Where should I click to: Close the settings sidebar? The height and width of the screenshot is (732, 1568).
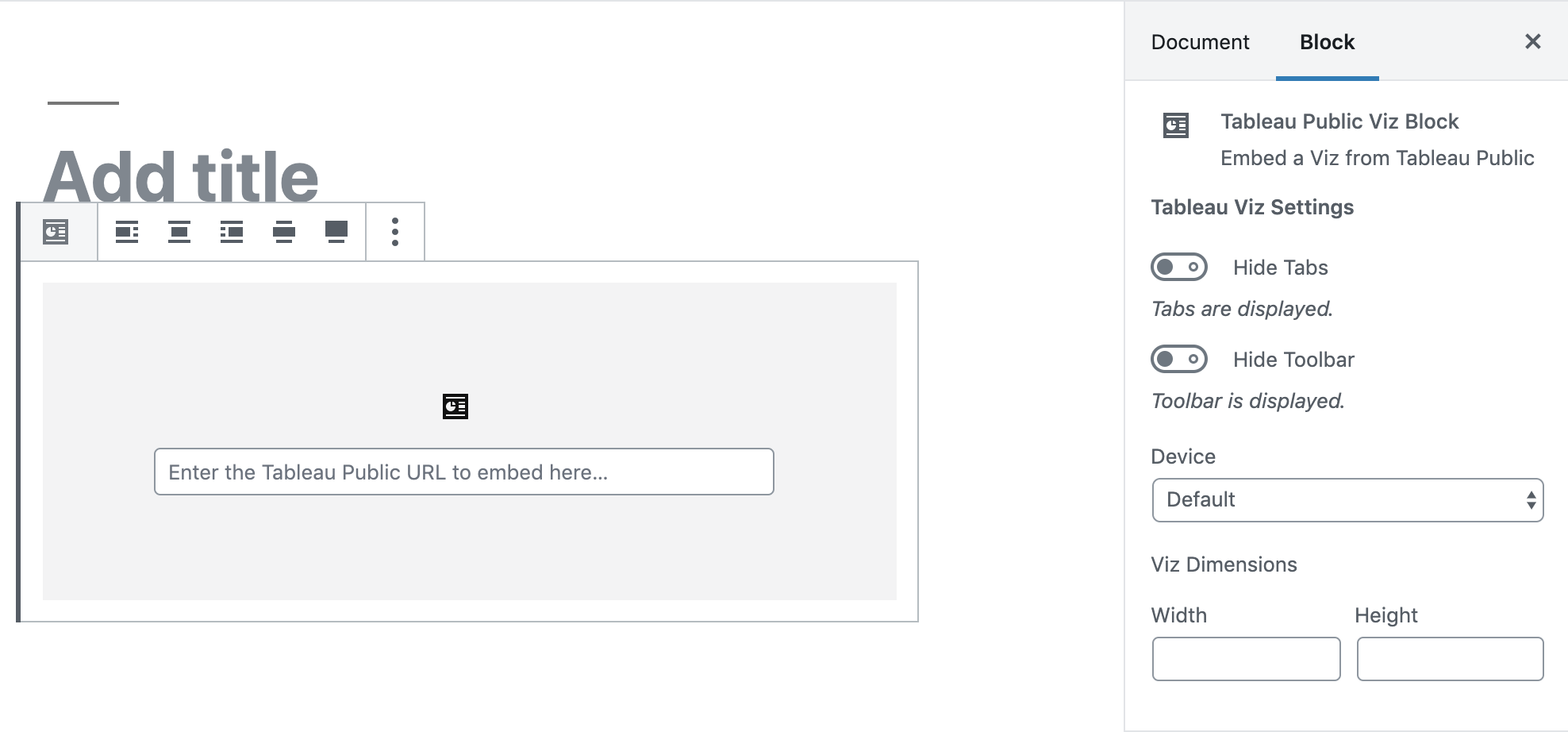click(1533, 41)
